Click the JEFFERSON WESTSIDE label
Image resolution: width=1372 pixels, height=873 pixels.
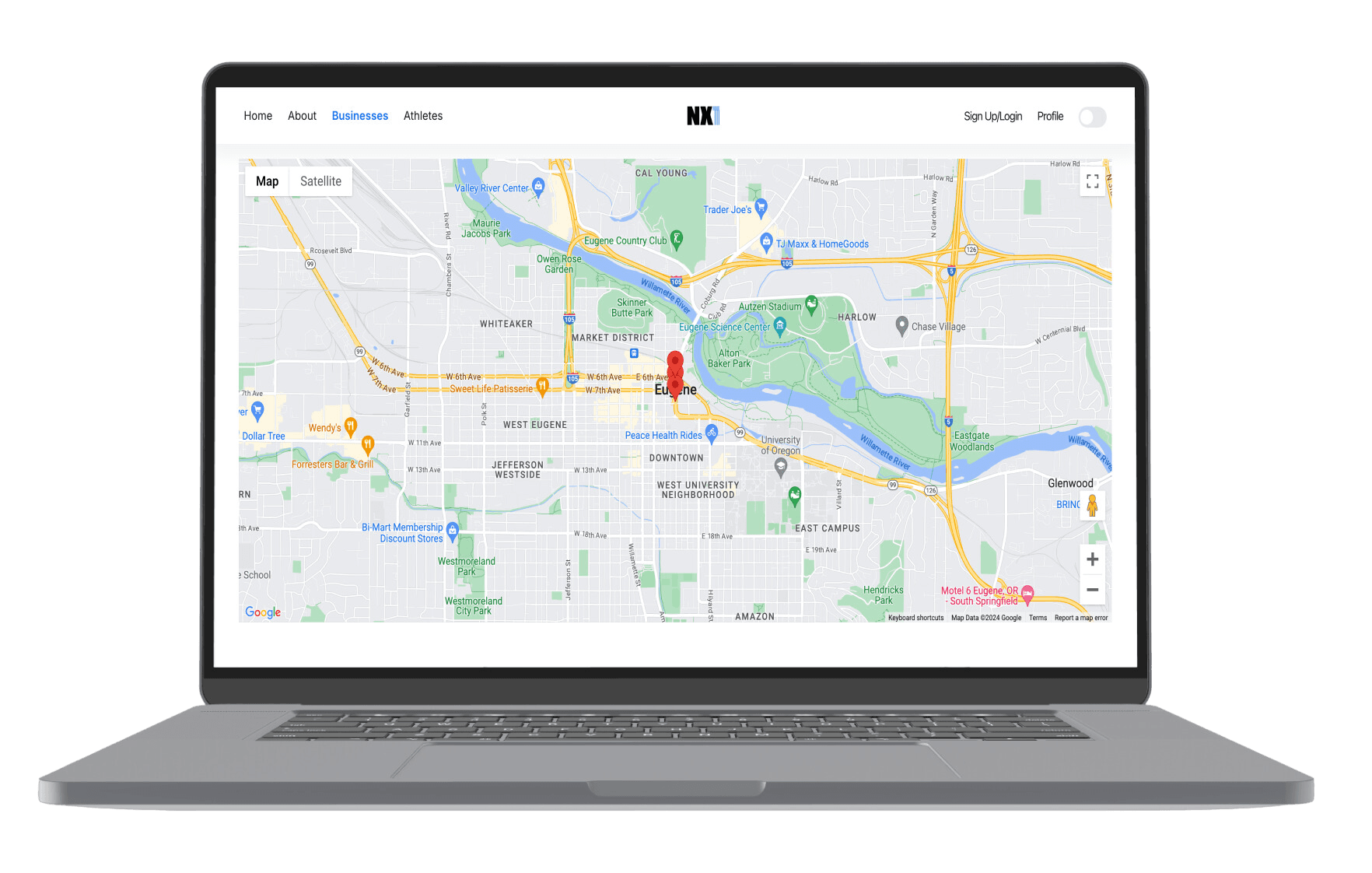(x=517, y=470)
